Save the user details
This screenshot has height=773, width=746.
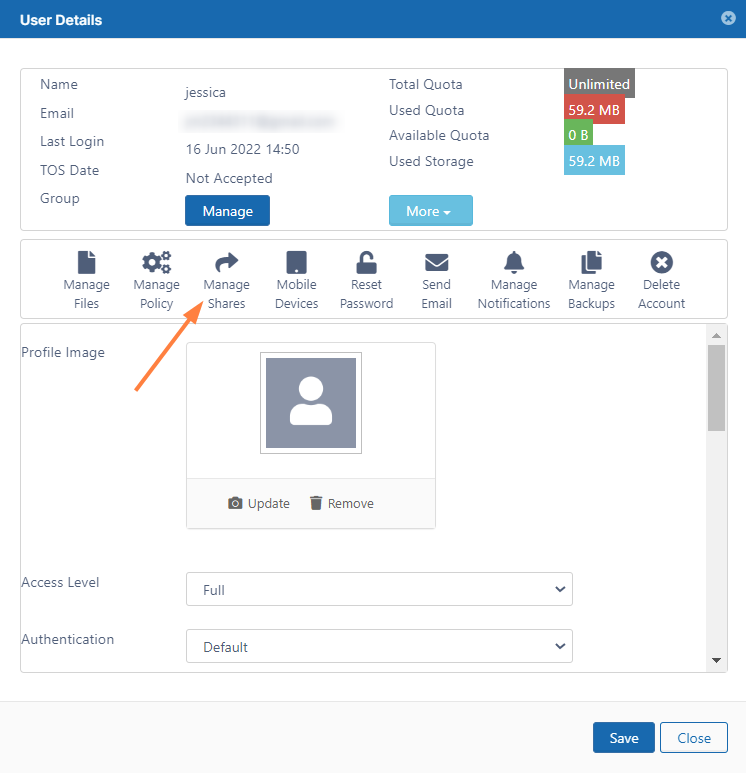pyautogui.click(x=623, y=738)
